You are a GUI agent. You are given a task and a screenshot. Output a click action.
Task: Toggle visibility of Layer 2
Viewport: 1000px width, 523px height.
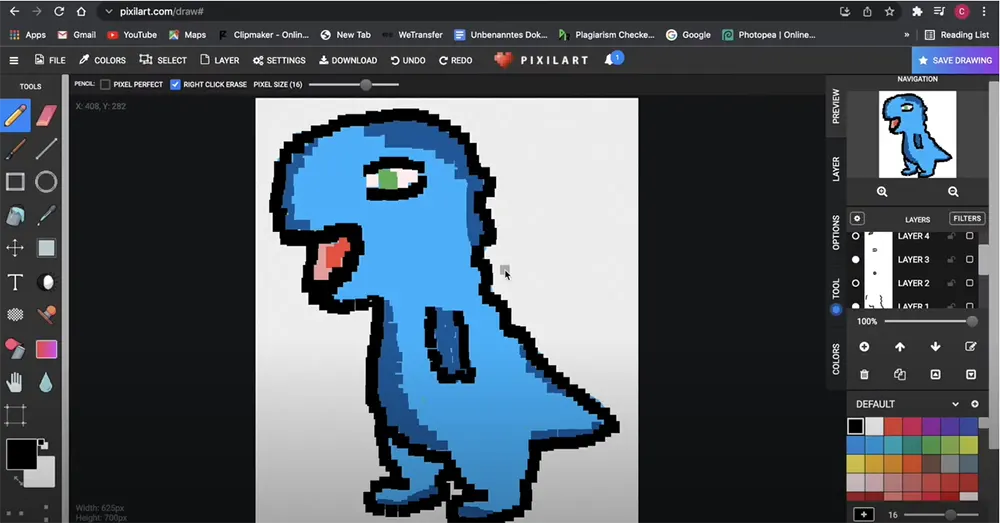pyautogui.click(x=856, y=283)
